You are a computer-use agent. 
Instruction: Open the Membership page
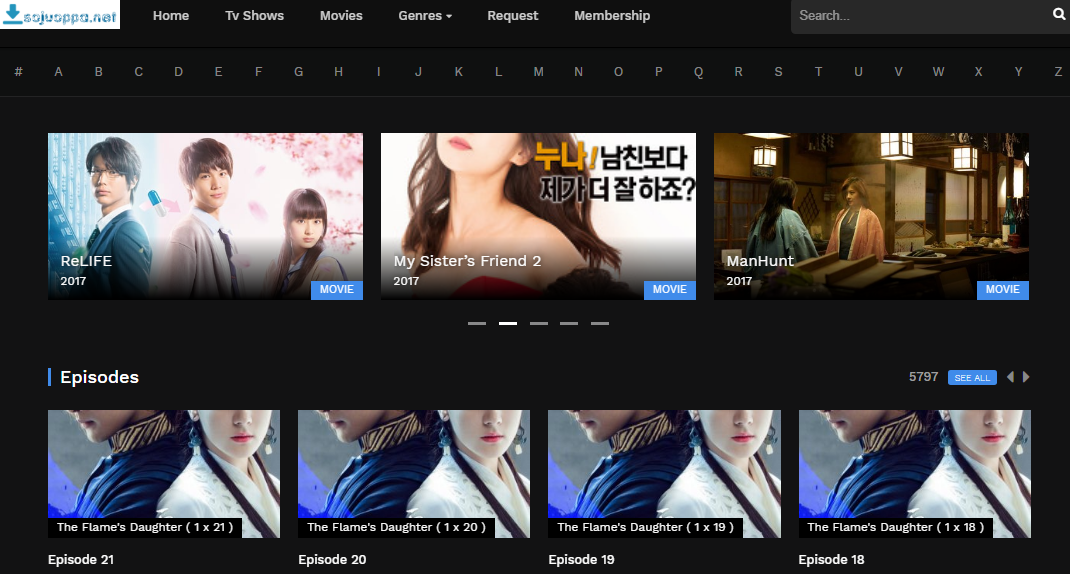coord(612,16)
